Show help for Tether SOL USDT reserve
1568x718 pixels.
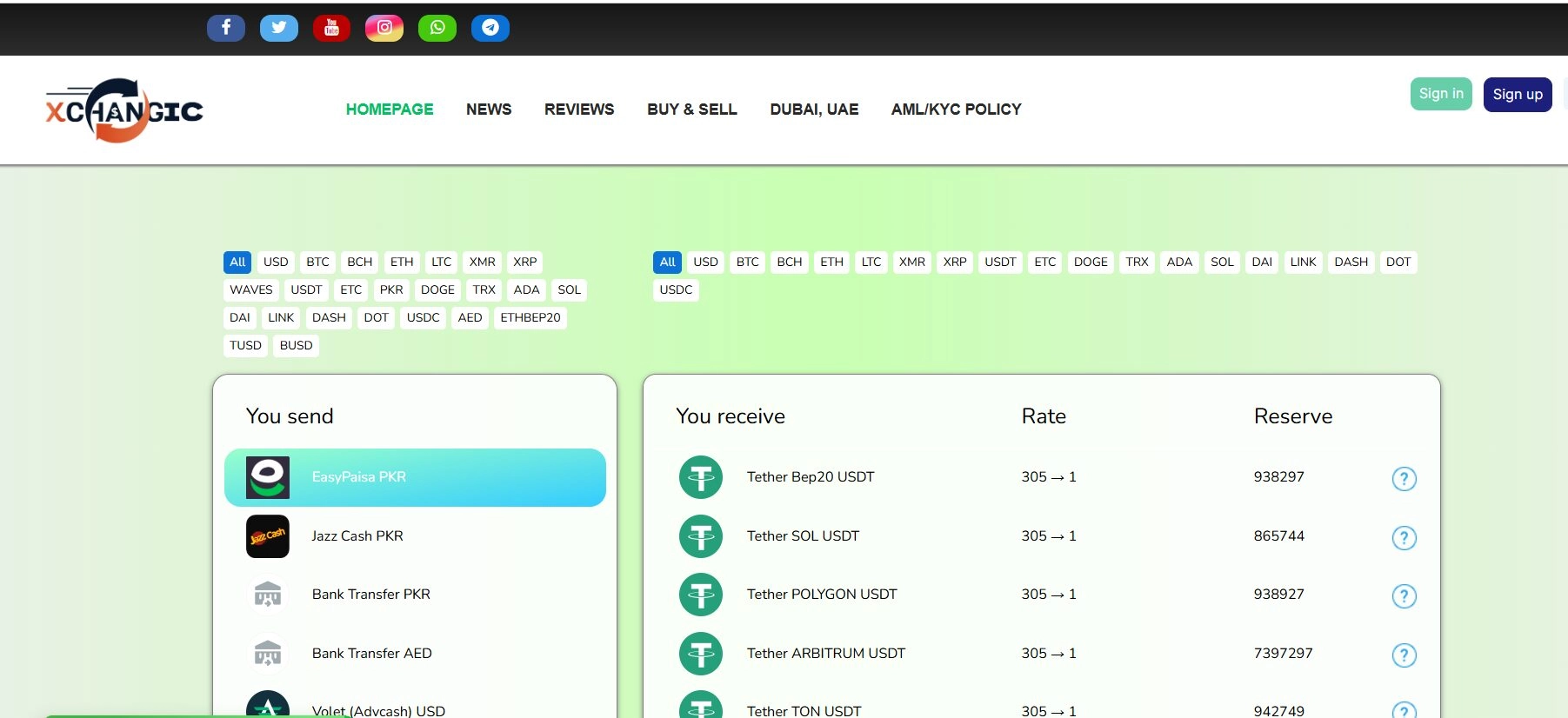1405,538
